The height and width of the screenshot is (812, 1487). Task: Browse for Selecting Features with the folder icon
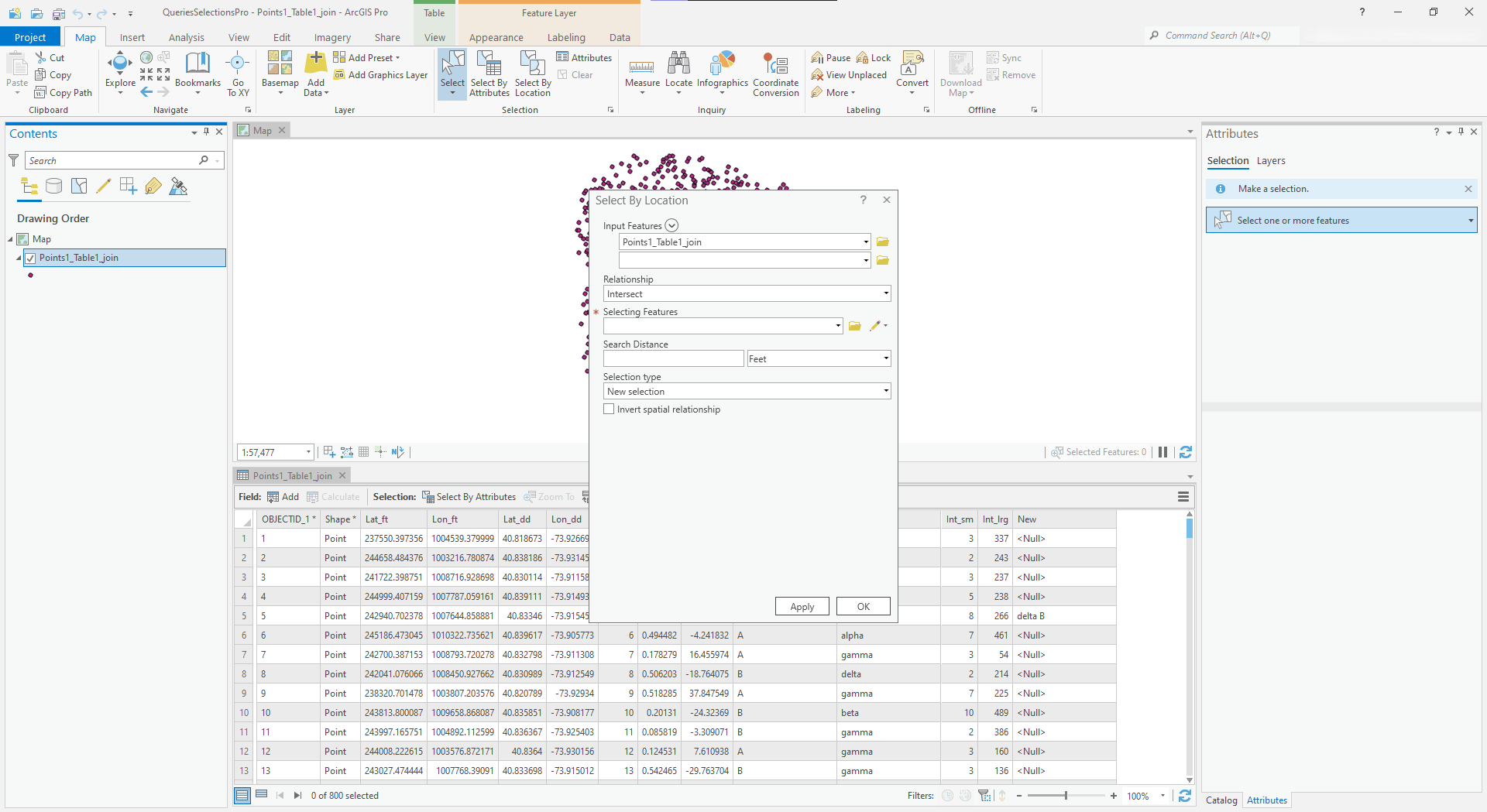[x=854, y=326]
